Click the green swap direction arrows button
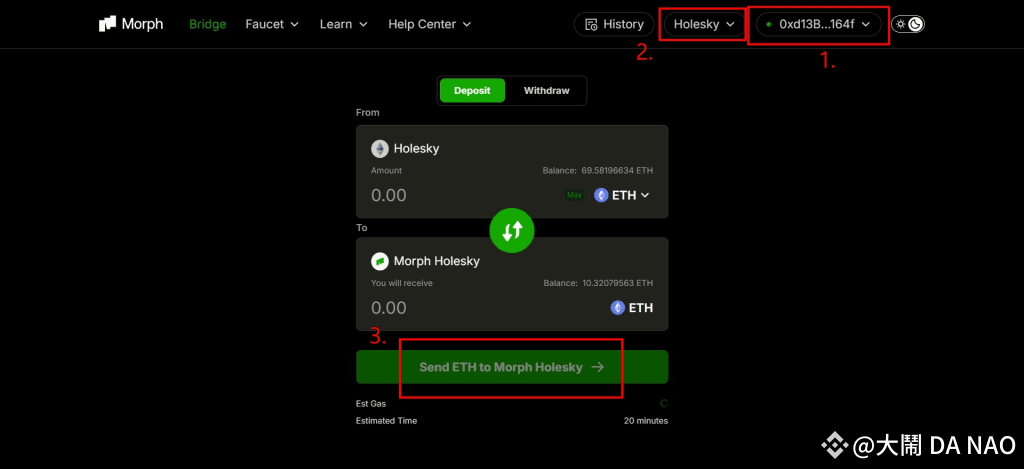 tap(512, 230)
